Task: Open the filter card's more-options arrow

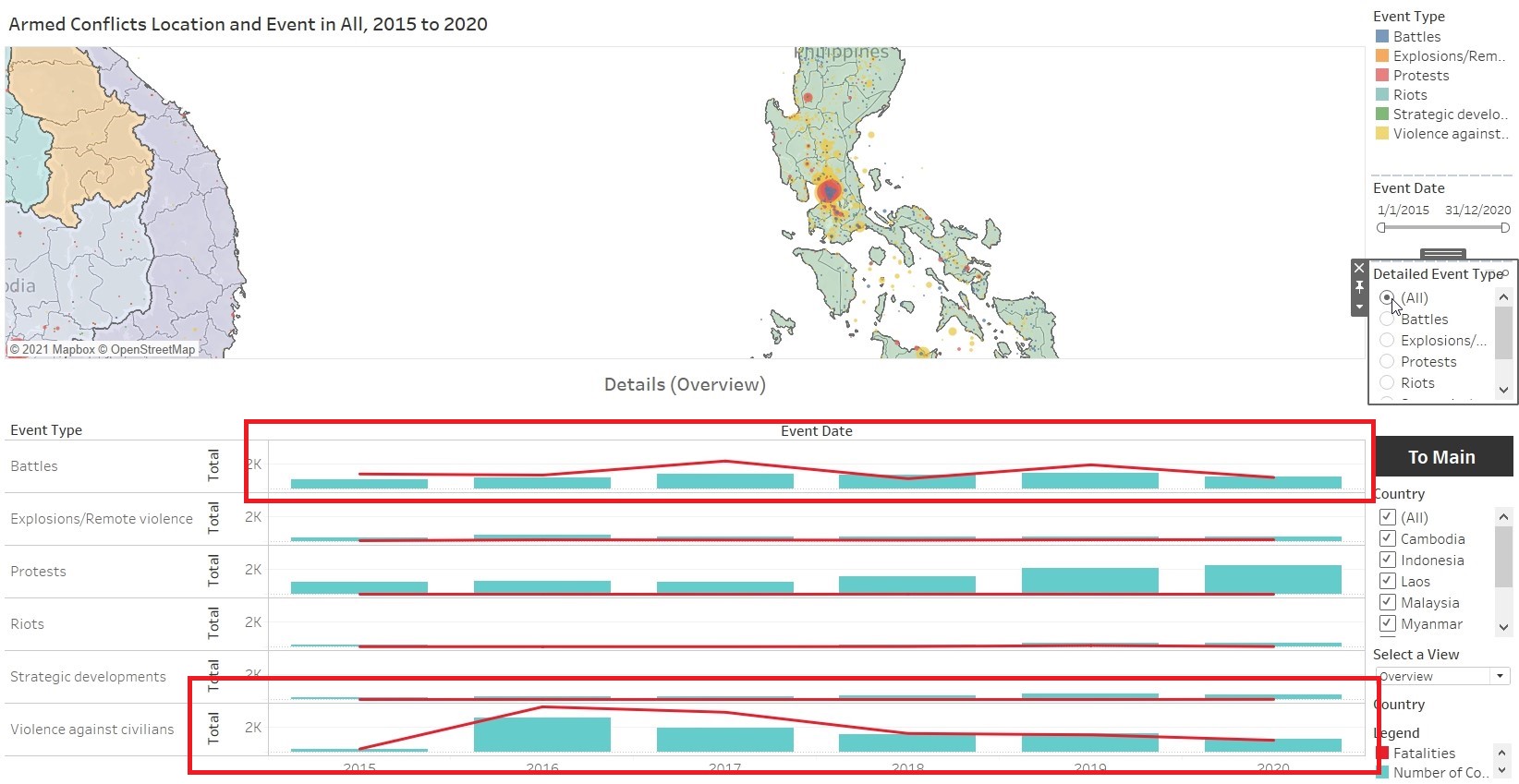Action: click(x=1358, y=307)
